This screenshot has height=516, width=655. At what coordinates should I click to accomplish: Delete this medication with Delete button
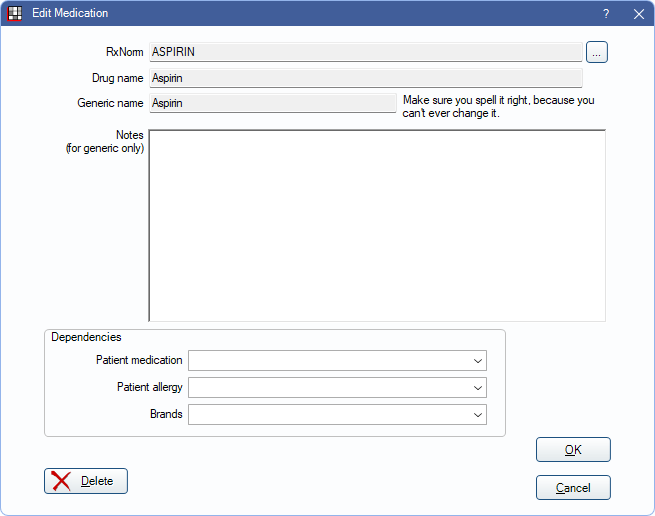(86, 481)
